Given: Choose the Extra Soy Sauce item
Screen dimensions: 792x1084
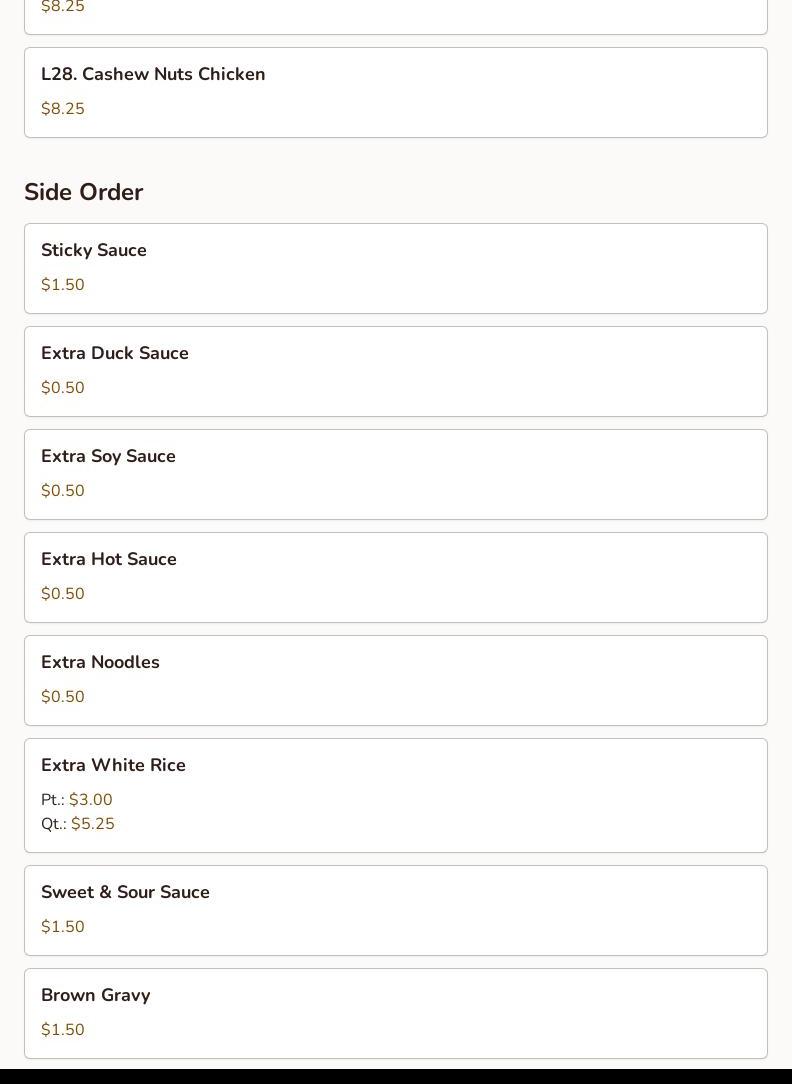Looking at the screenshot, I should (108, 456).
